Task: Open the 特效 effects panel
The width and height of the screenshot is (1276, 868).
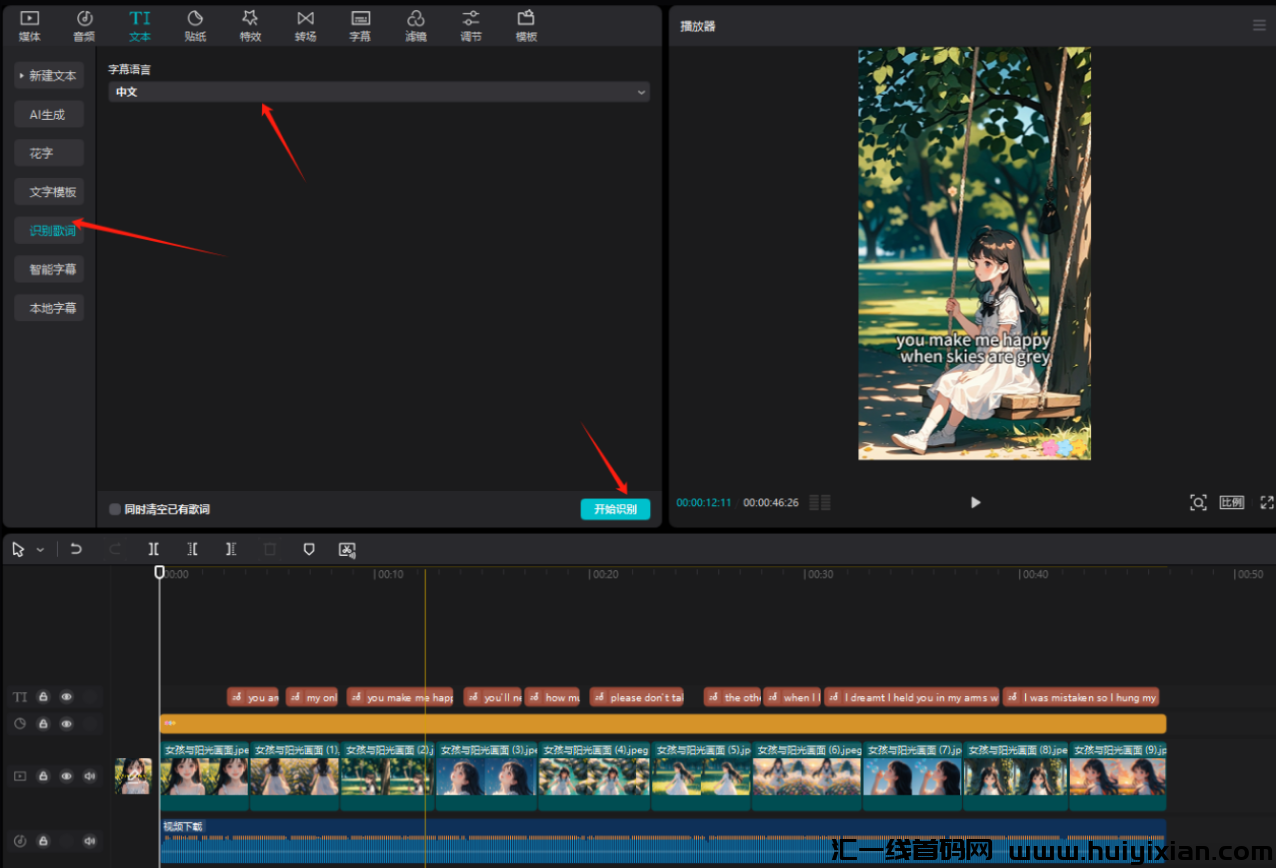Action: [250, 25]
